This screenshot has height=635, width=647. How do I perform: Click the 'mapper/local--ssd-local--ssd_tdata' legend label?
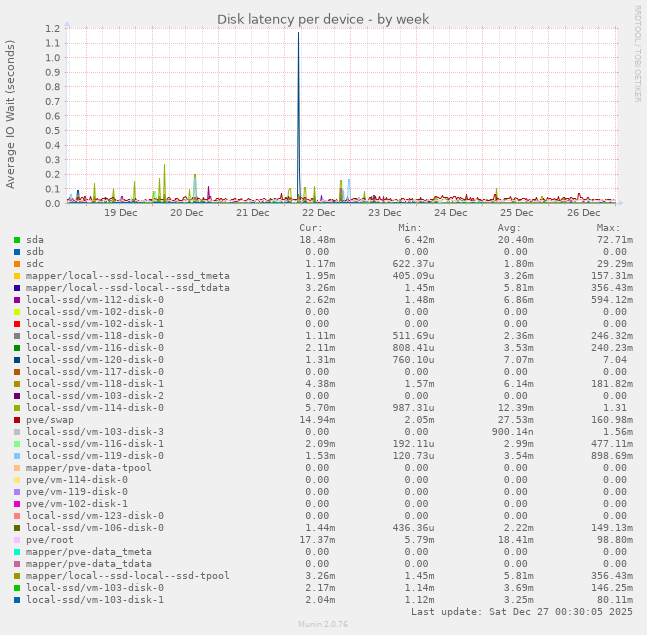(128, 288)
